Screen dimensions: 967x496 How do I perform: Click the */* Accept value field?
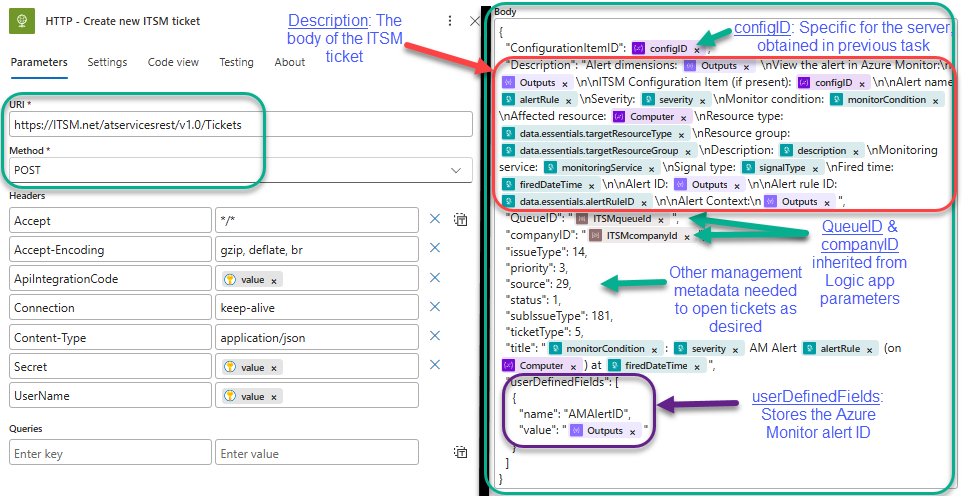point(317,220)
